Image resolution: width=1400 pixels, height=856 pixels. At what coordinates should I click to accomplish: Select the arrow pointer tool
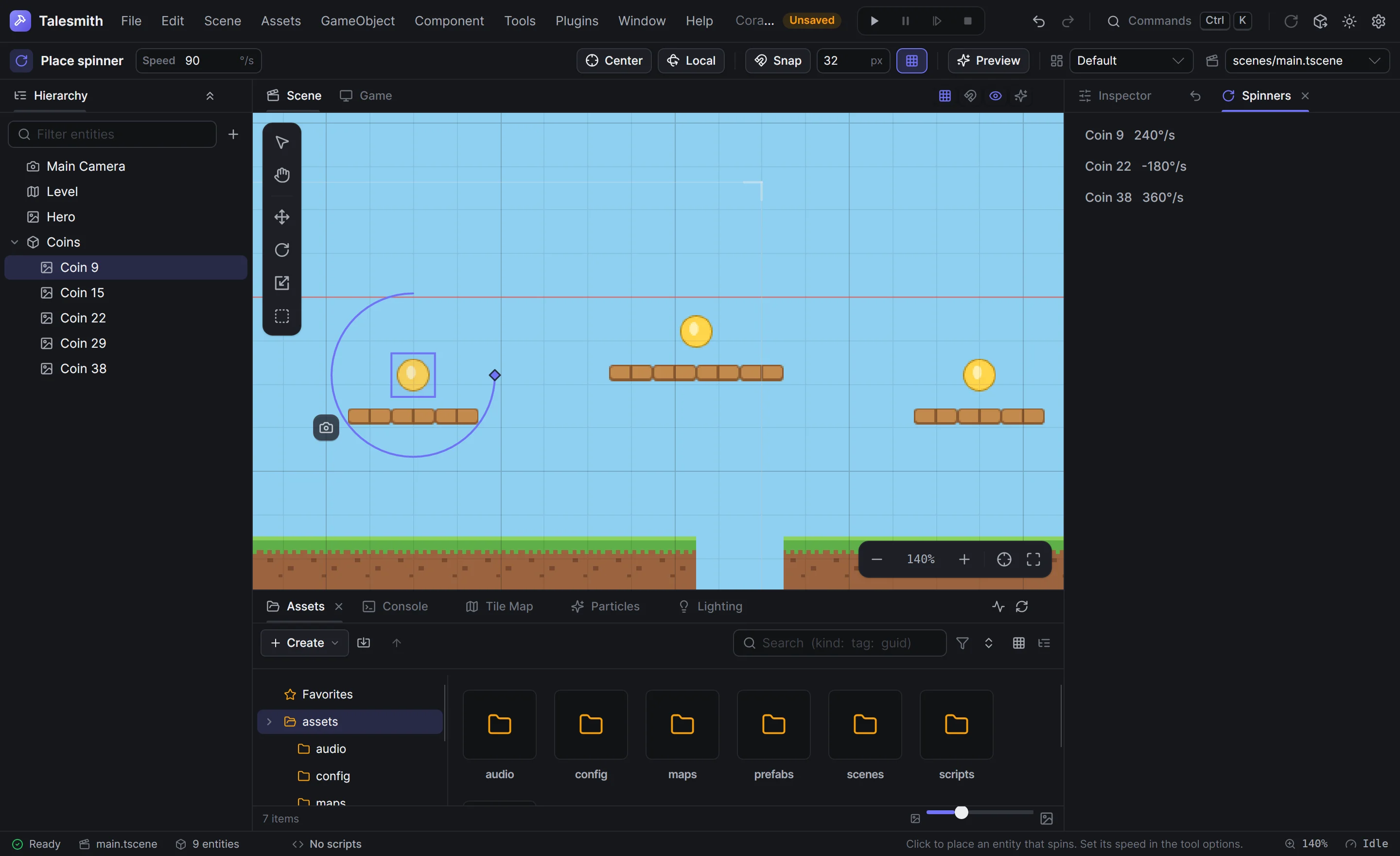pos(282,142)
